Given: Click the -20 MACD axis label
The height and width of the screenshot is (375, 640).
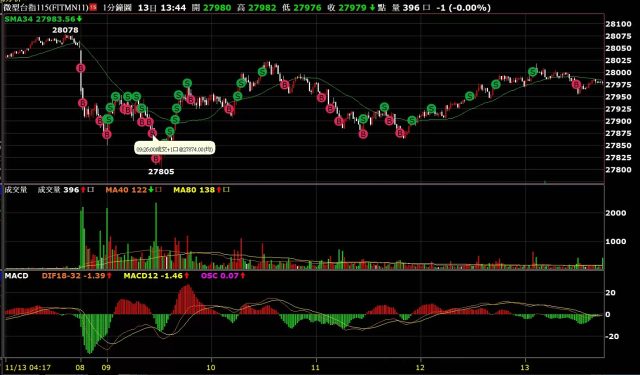Looking at the screenshot, I should click(x=611, y=337).
